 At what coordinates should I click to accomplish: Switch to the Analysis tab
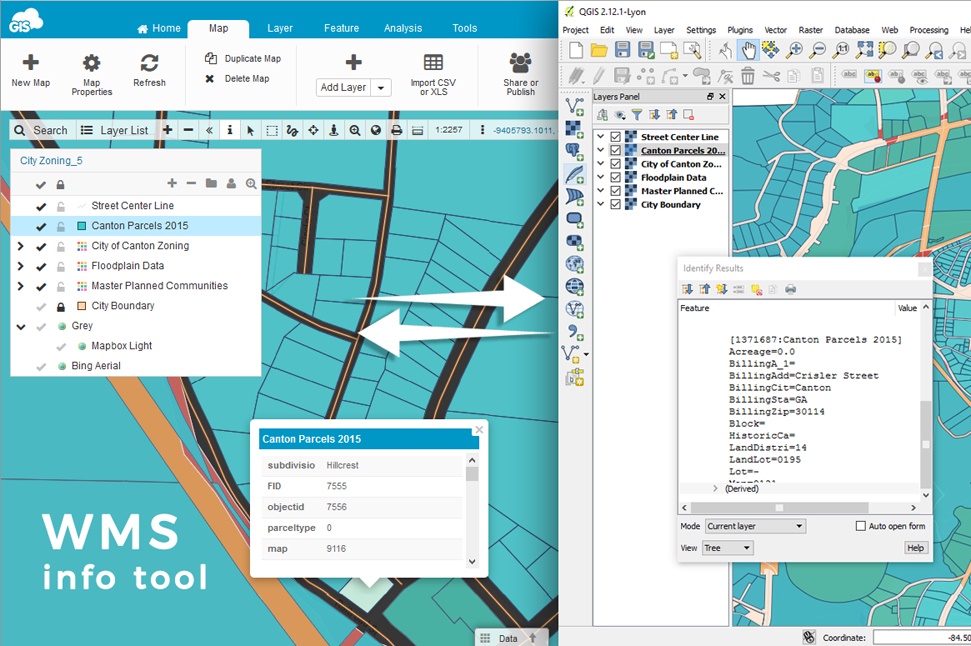click(x=403, y=28)
